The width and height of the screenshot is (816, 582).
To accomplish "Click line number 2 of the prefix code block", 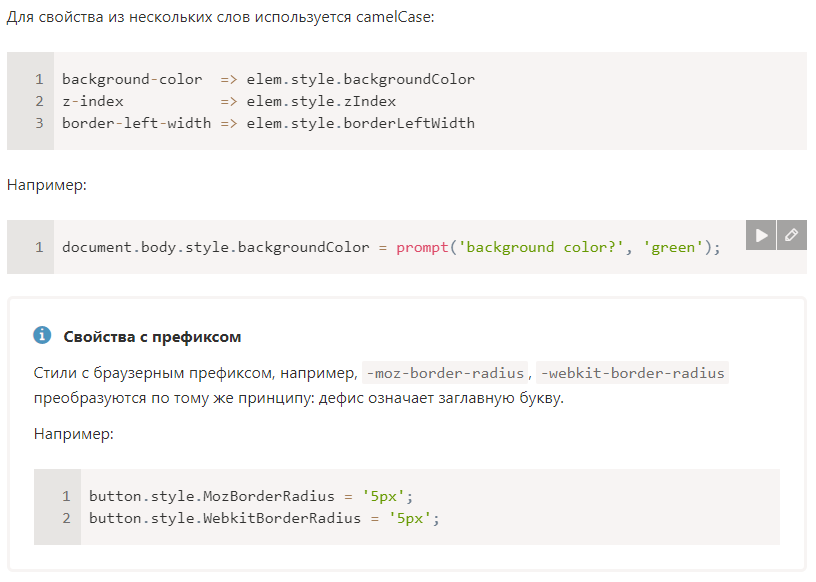I will pos(67,518).
